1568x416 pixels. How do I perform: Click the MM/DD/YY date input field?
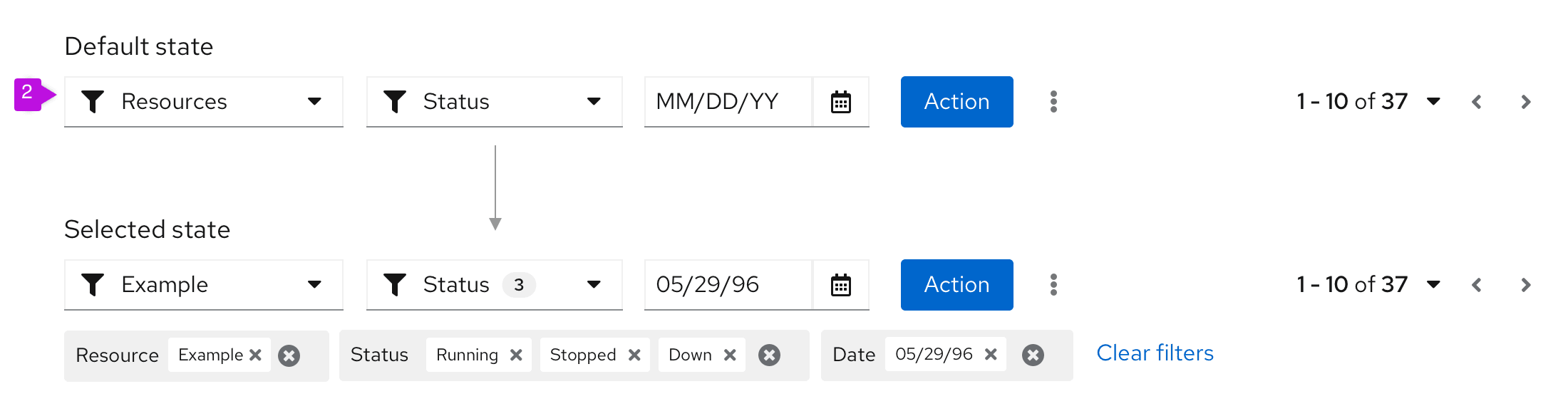[x=727, y=102]
